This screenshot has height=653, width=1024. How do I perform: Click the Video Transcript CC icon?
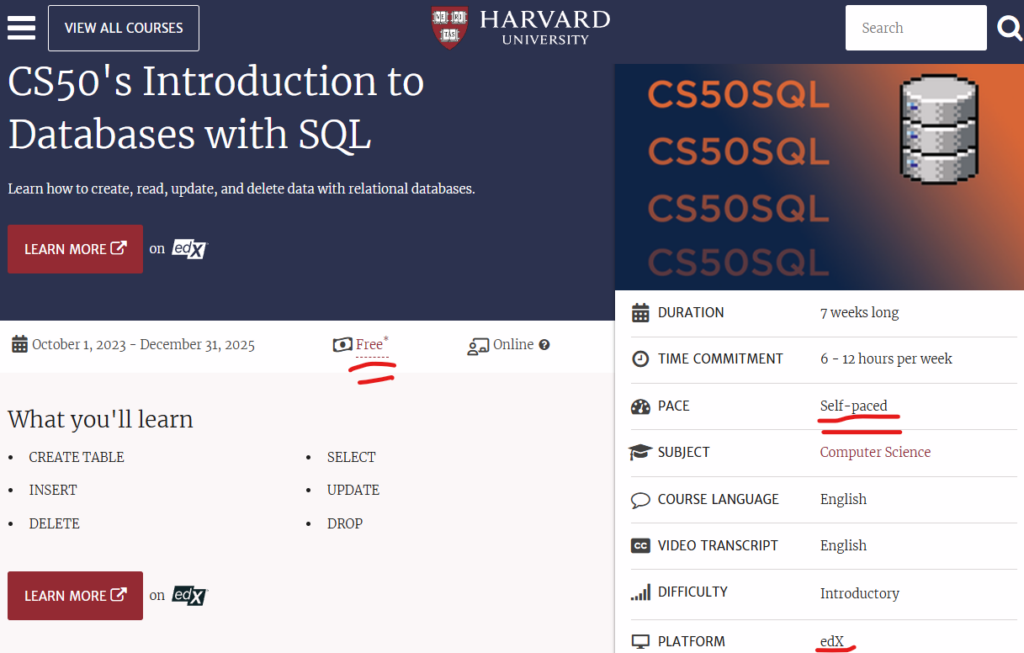pos(641,546)
